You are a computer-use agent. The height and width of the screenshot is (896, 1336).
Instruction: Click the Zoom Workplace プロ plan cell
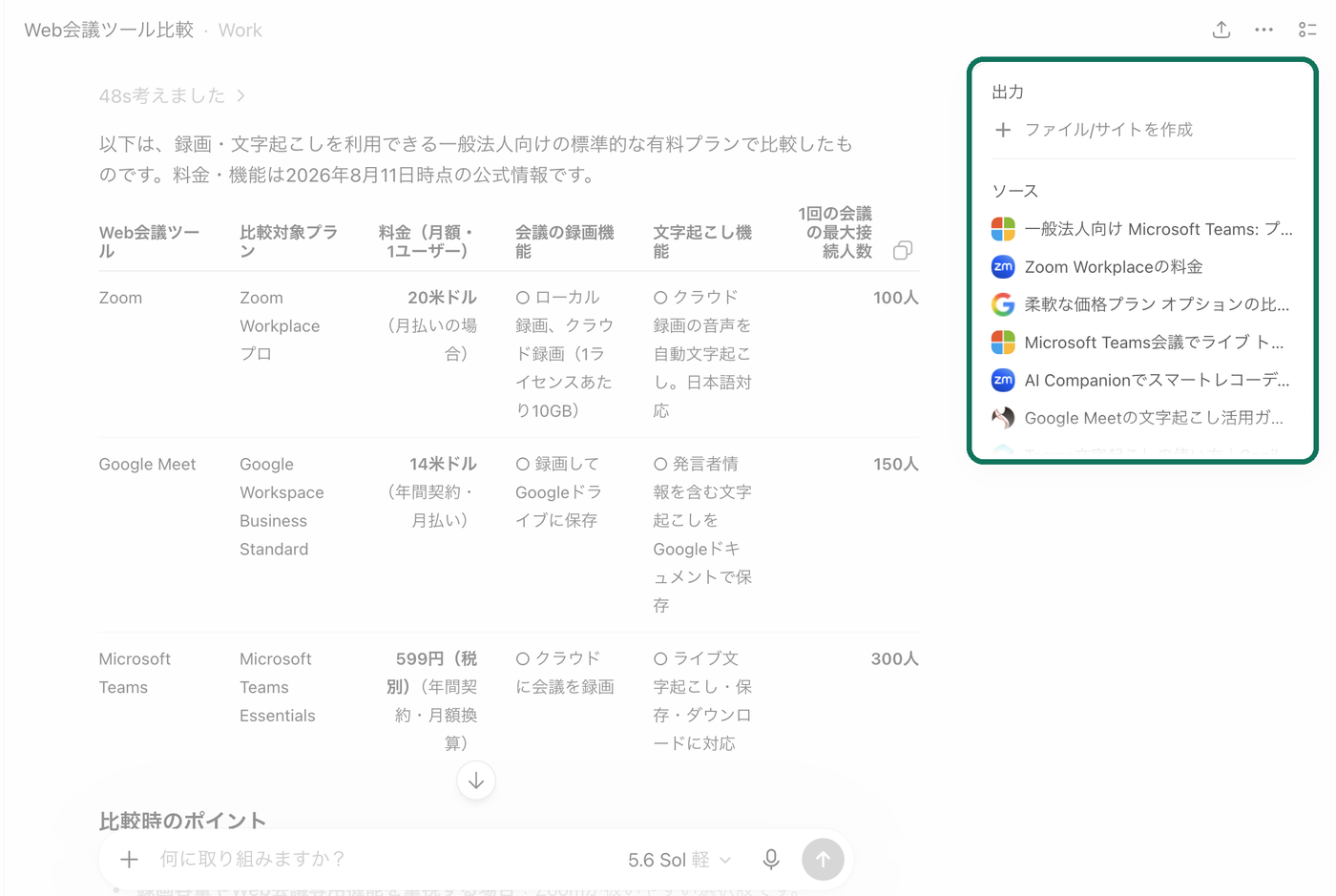click(x=280, y=325)
